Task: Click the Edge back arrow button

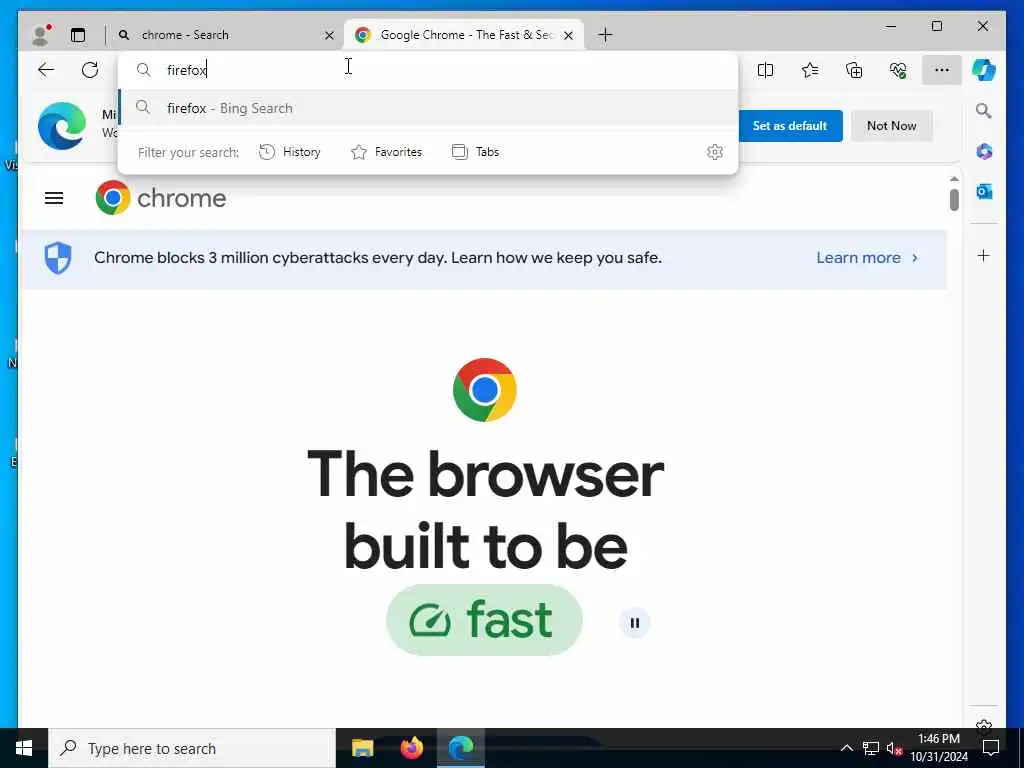Action: coord(46,70)
